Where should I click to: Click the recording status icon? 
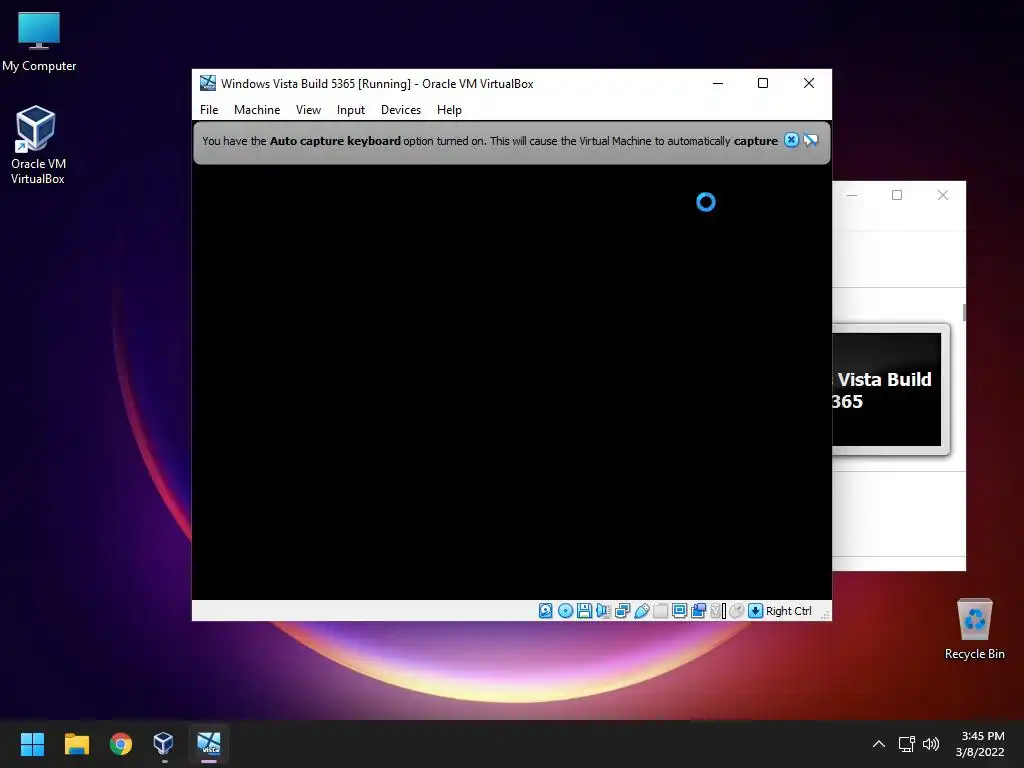698,611
